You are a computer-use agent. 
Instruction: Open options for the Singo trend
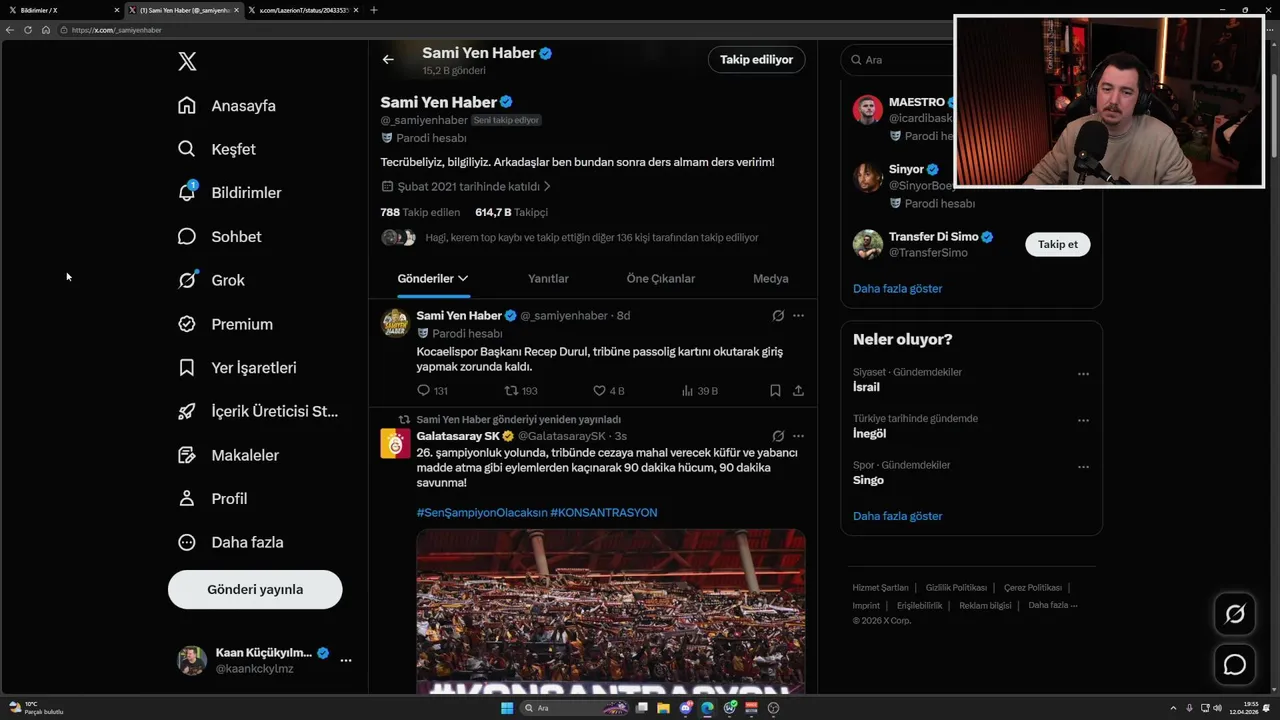click(1083, 467)
